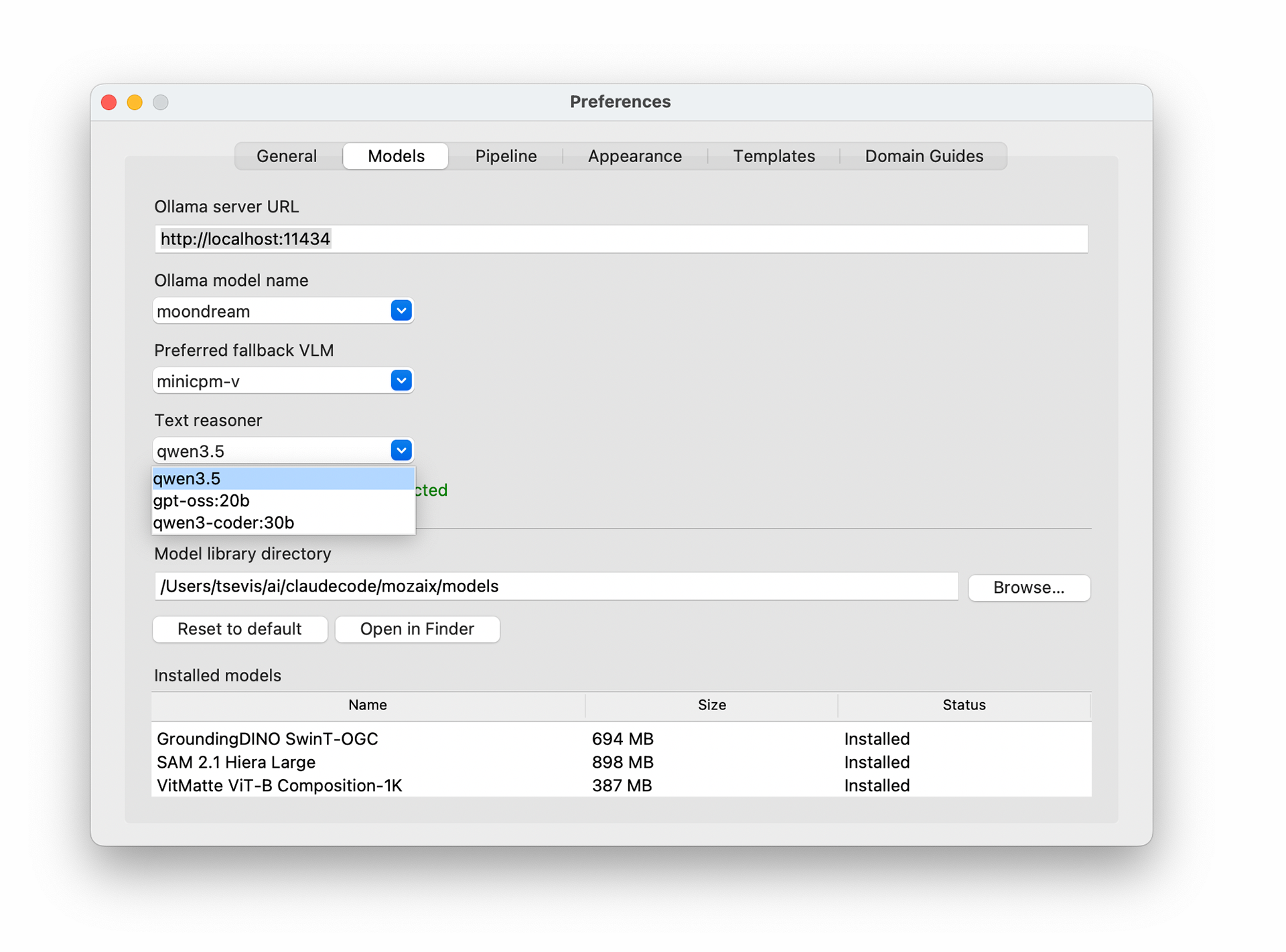Screen dimensions: 1286x952
Task: Choose qwen3.5 in the dropdown list
Action: [186, 478]
